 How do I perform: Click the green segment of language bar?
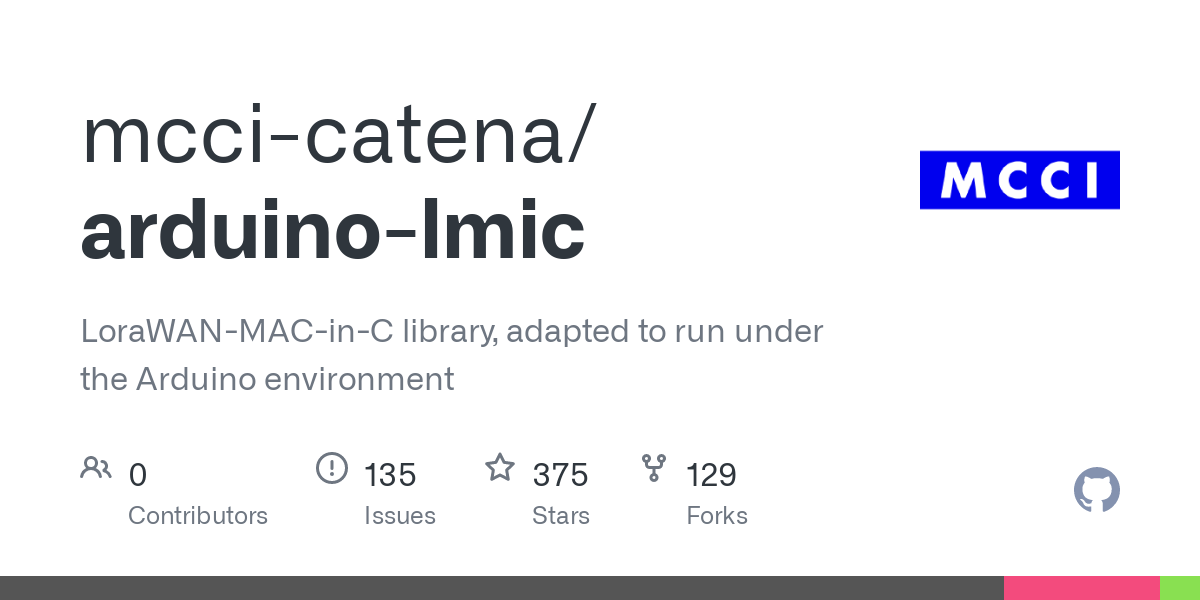pyautogui.click(x=1179, y=588)
